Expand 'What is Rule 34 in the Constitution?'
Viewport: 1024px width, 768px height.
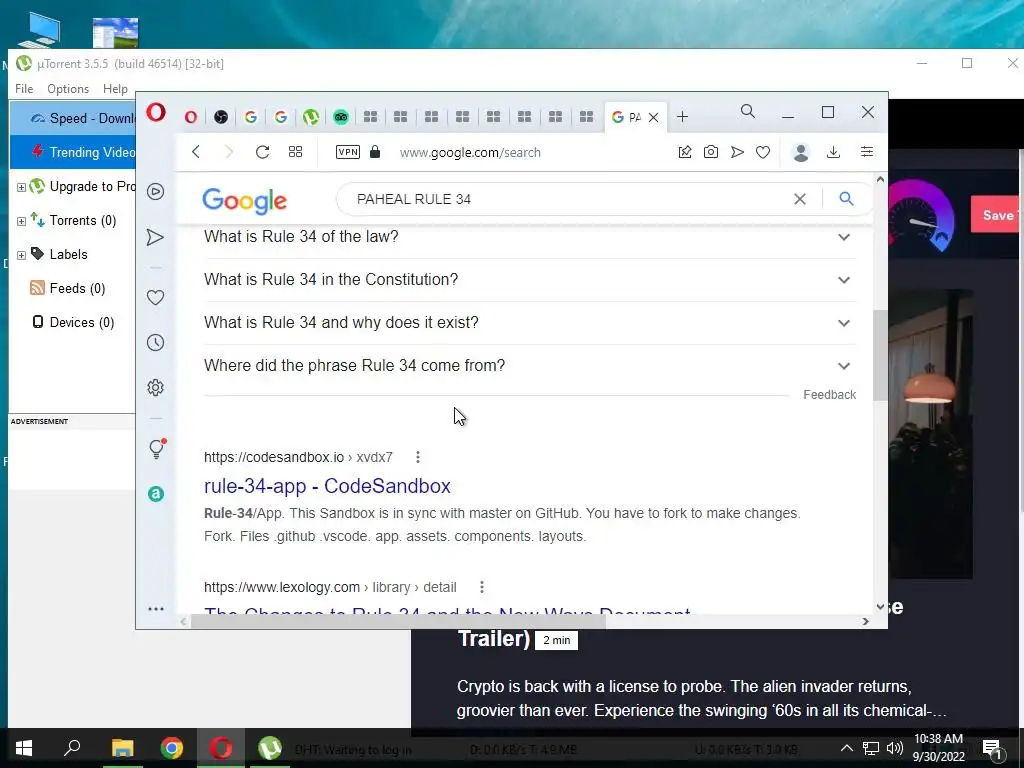click(x=530, y=280)
